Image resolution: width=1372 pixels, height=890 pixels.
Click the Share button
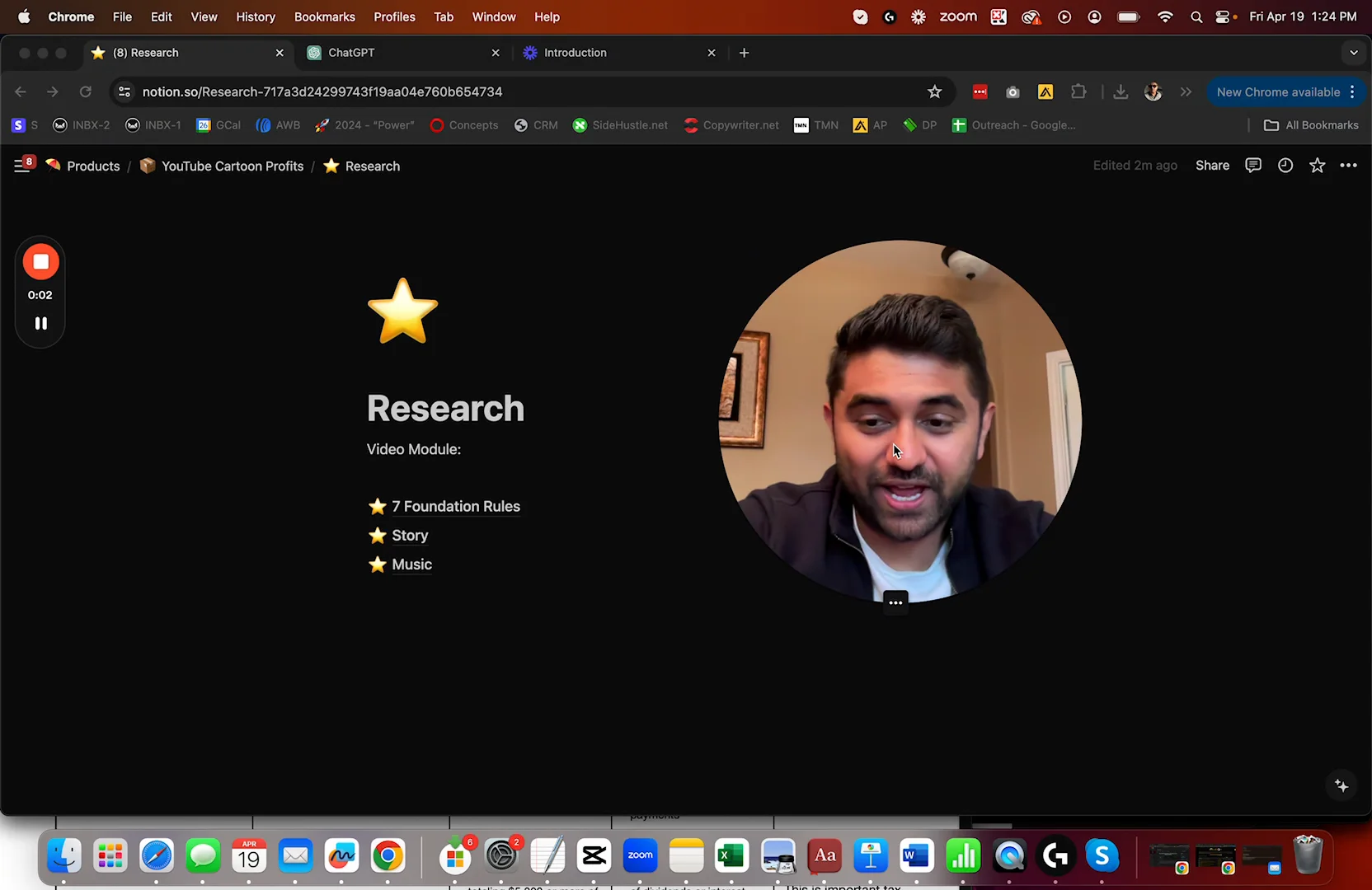1212,166
